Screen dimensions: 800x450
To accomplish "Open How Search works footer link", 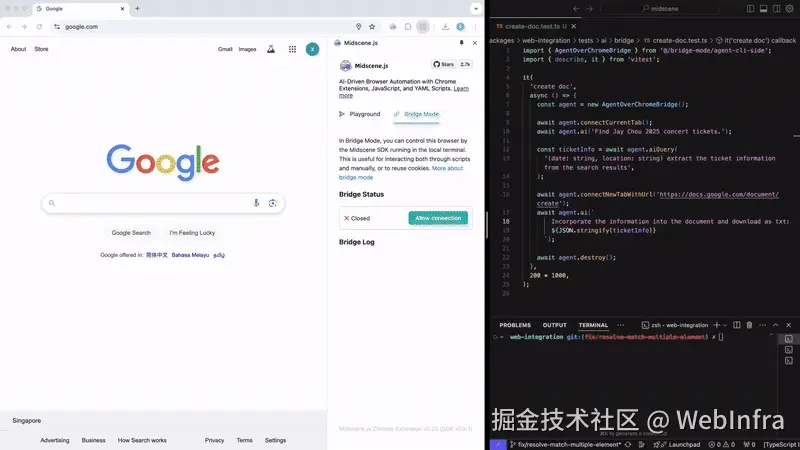I will pos(142,440).
